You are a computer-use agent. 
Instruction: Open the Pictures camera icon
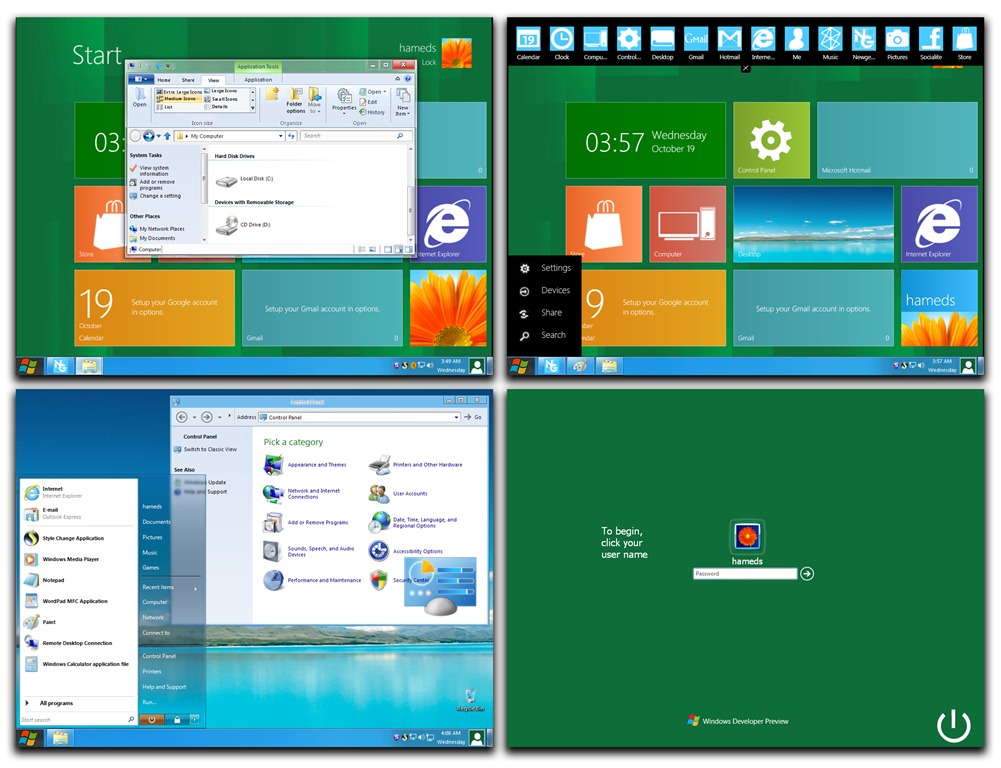click(x=897, y=39)
